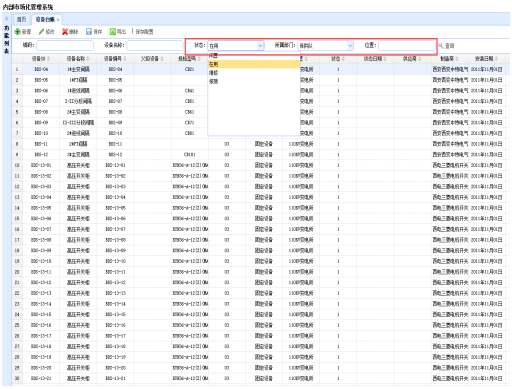512x389 pixels.
Task: Click the green plus Add (新增) icon
Action: point(18,32)
